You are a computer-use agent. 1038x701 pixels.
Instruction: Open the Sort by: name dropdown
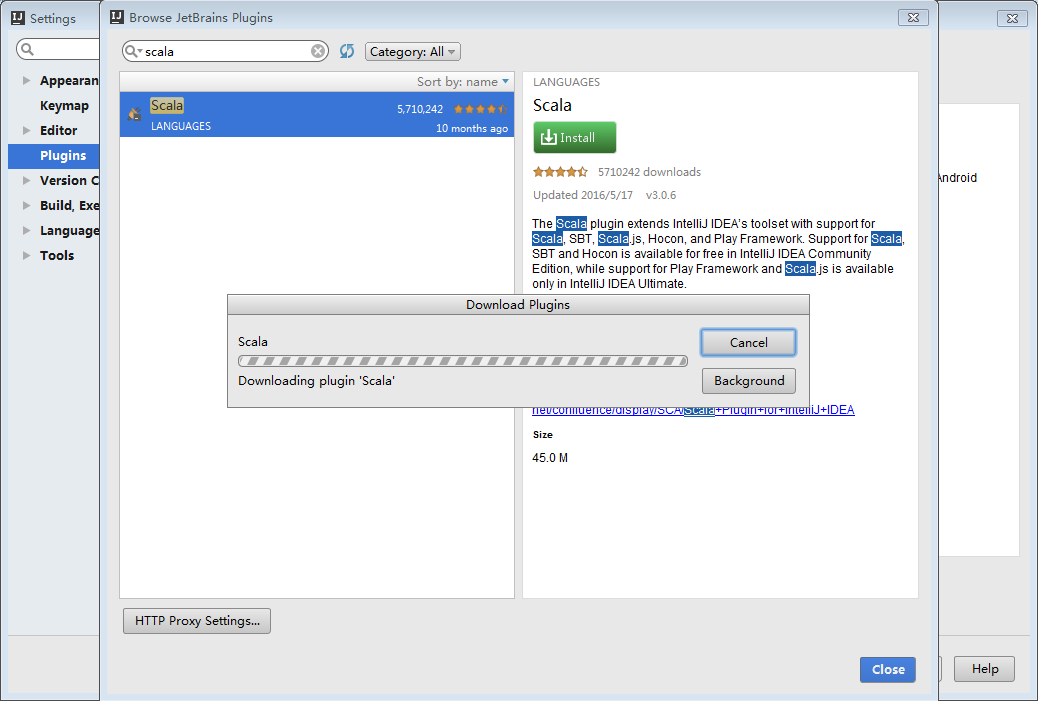tap(463, 81)
